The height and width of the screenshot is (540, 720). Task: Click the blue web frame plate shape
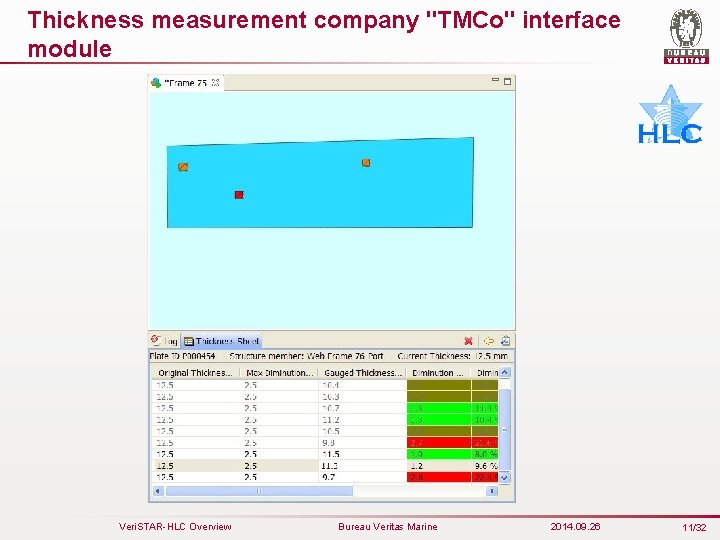tap(320, 184)
